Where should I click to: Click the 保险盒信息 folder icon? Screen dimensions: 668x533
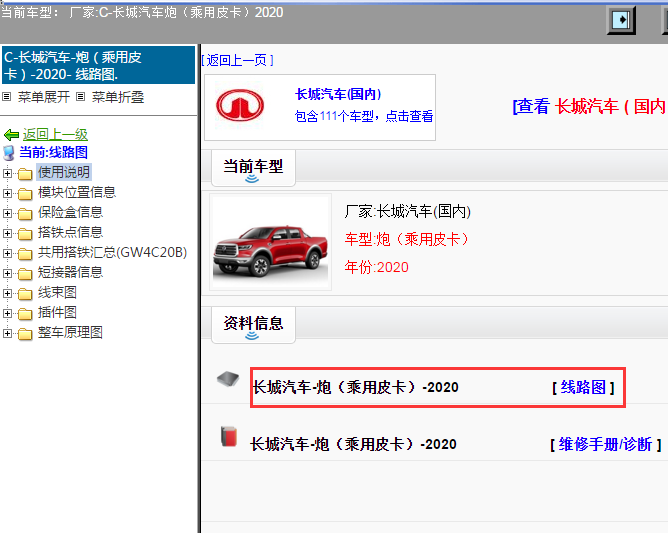tap(25, 214)
